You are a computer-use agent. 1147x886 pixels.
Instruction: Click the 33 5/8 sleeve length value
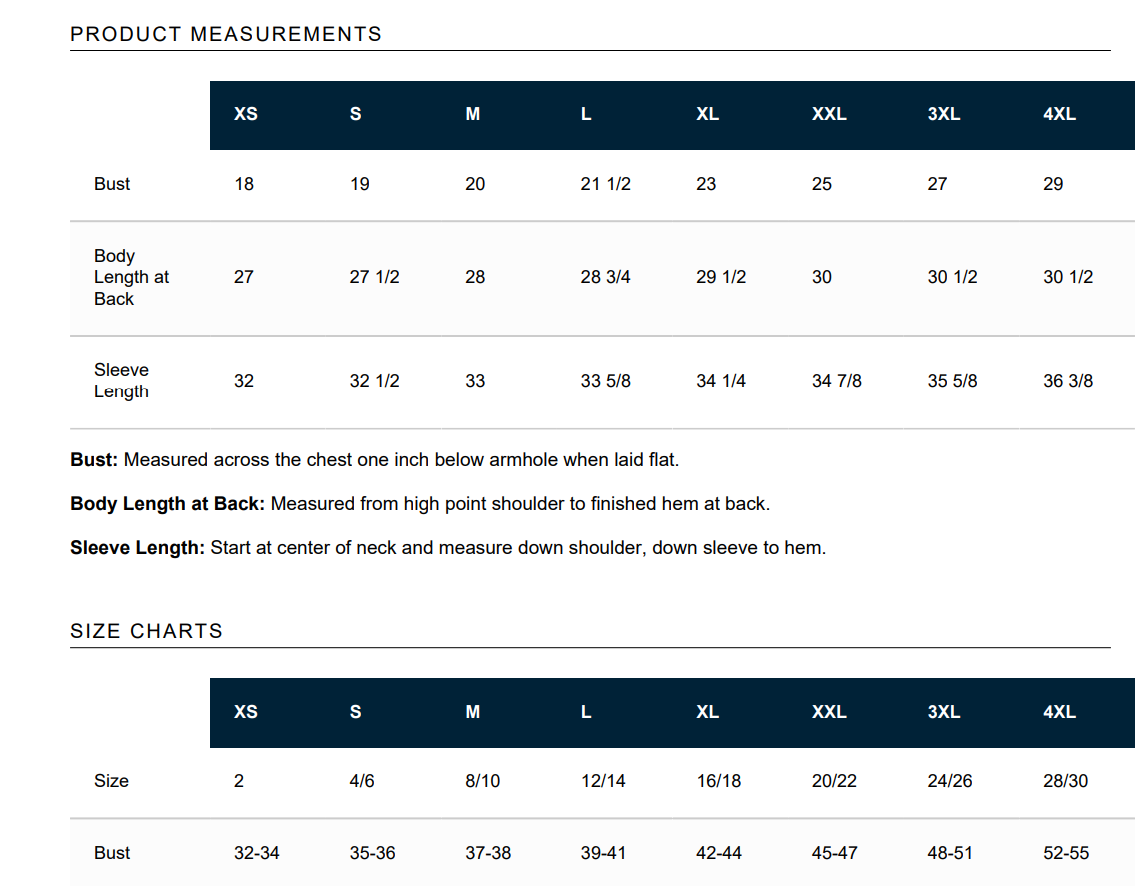[x=605, y=381]
